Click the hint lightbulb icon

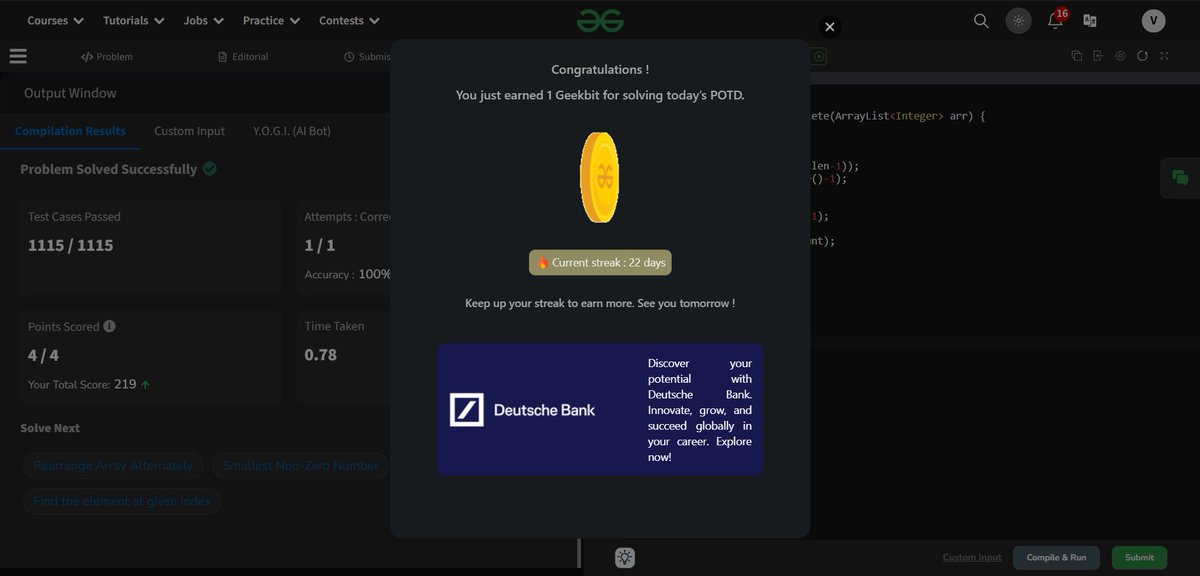624,557
